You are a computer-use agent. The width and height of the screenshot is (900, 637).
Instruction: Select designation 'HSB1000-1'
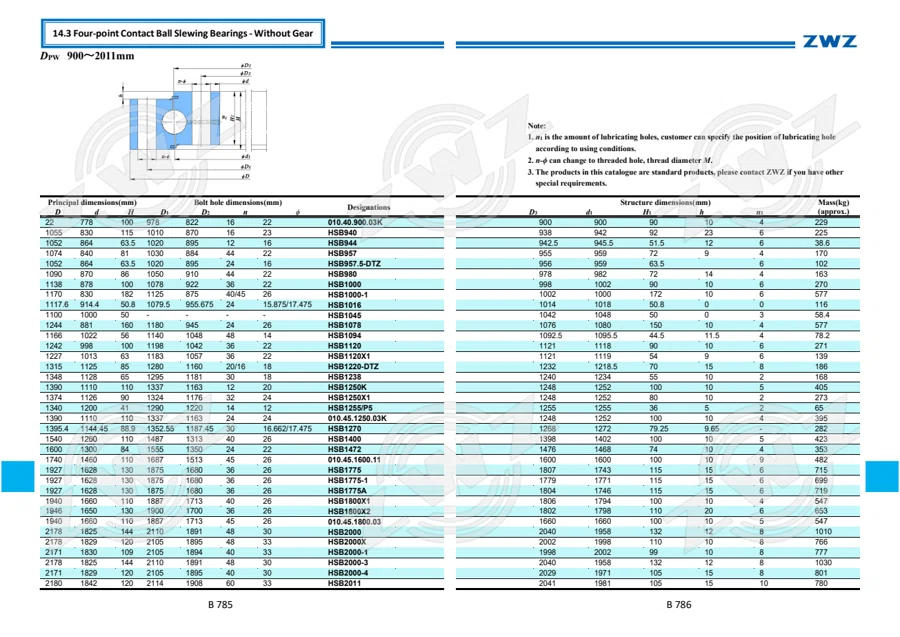(x=348, y=294)
